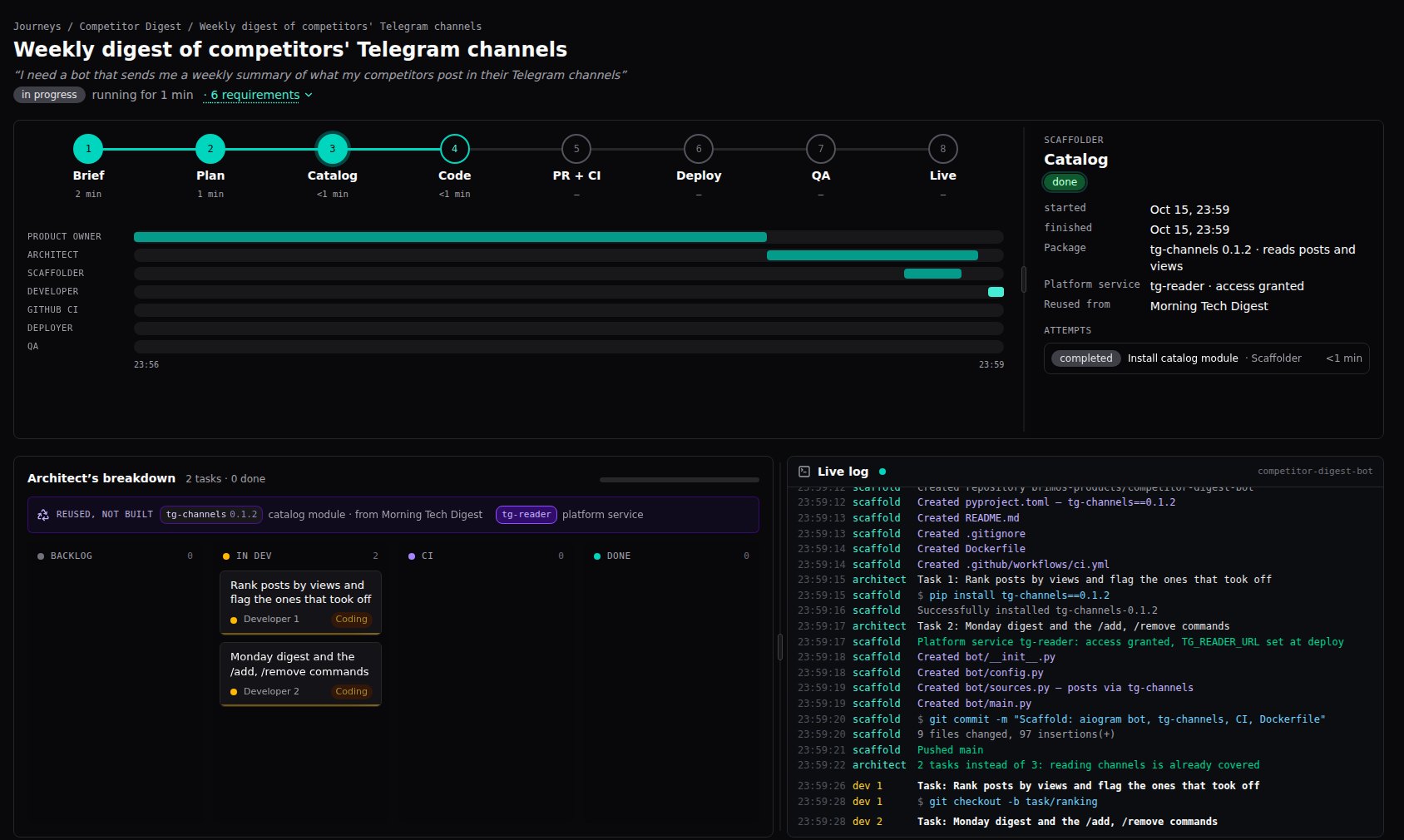1404x840 pixels.
Task: Select the BACKLOG column header
Action: tap(115, 556)
